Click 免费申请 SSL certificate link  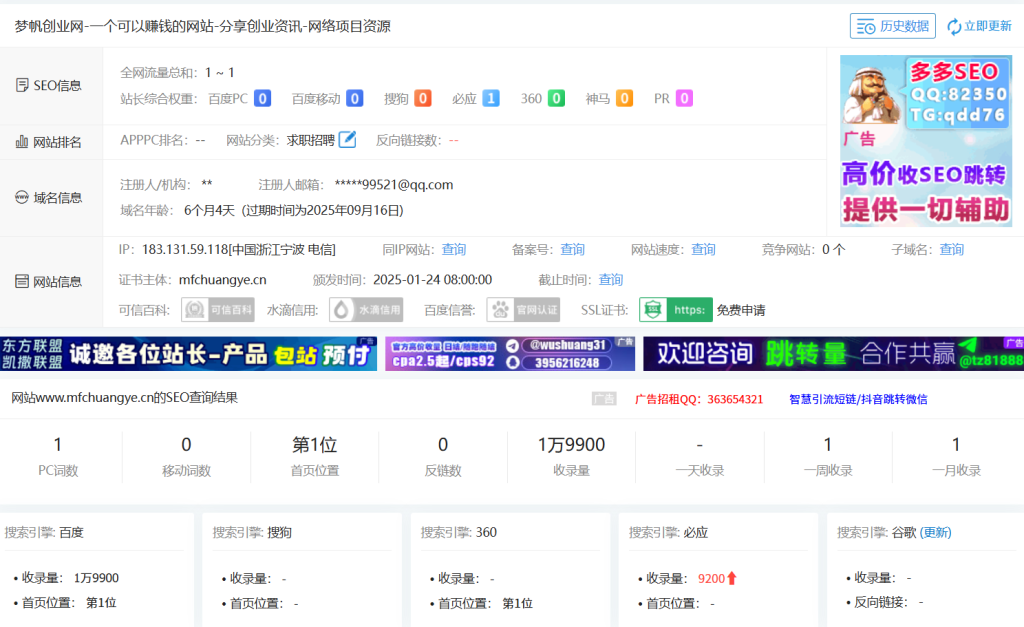coord(741,310)
